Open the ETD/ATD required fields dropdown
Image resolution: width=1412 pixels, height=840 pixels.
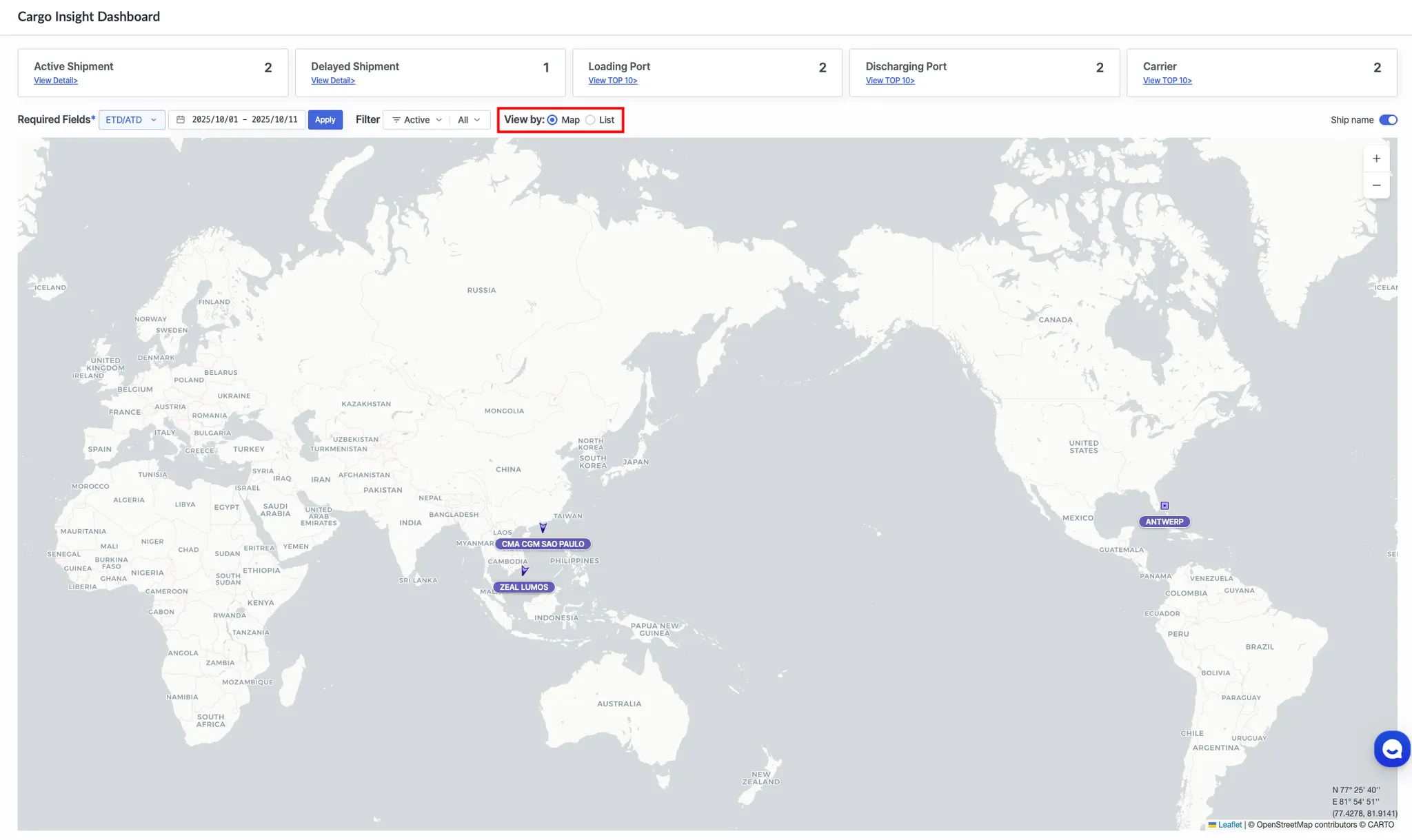pos(132,120)
